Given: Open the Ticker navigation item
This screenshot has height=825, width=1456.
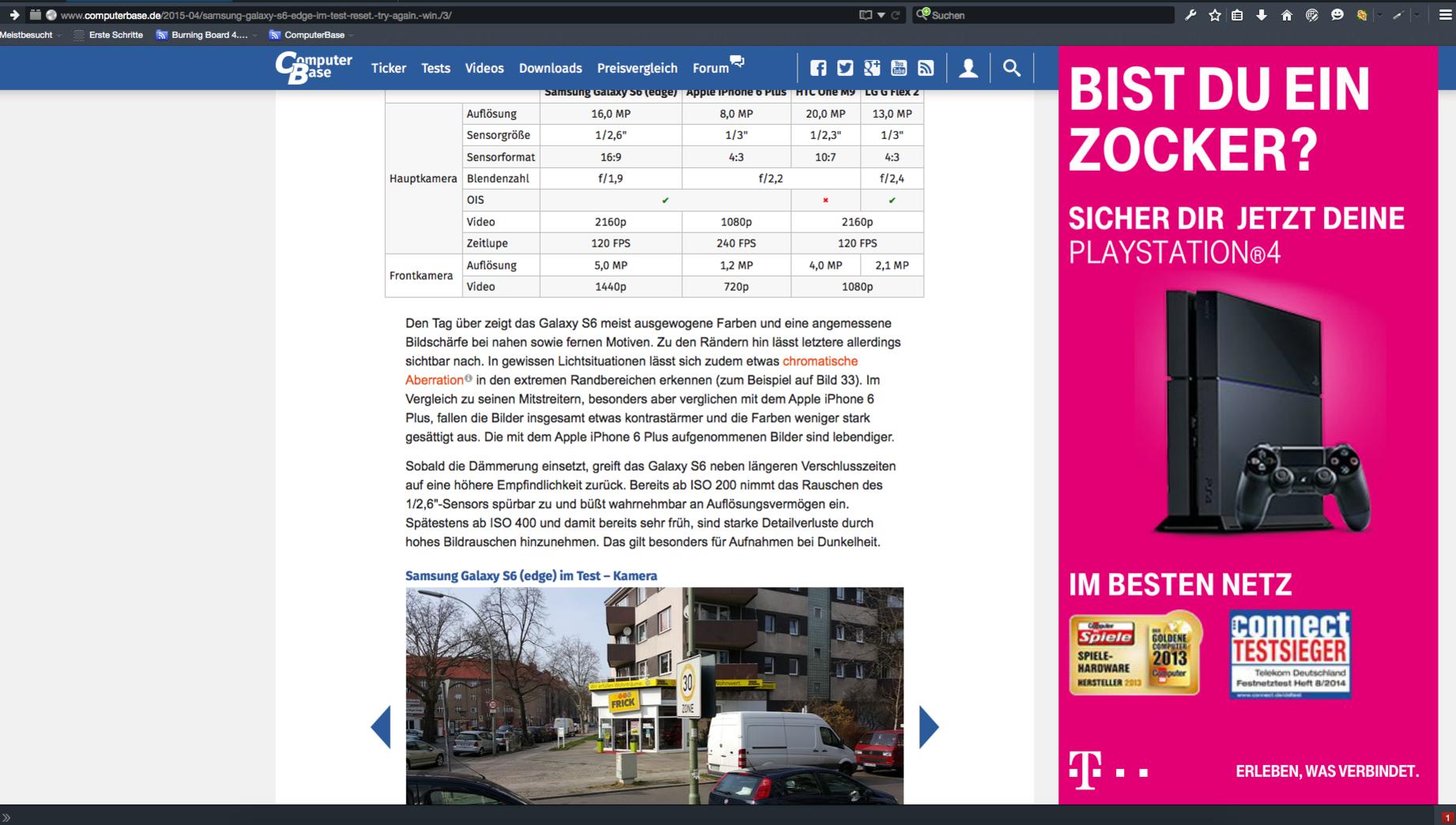Looking at the screenshot, I should coord(389,68).
